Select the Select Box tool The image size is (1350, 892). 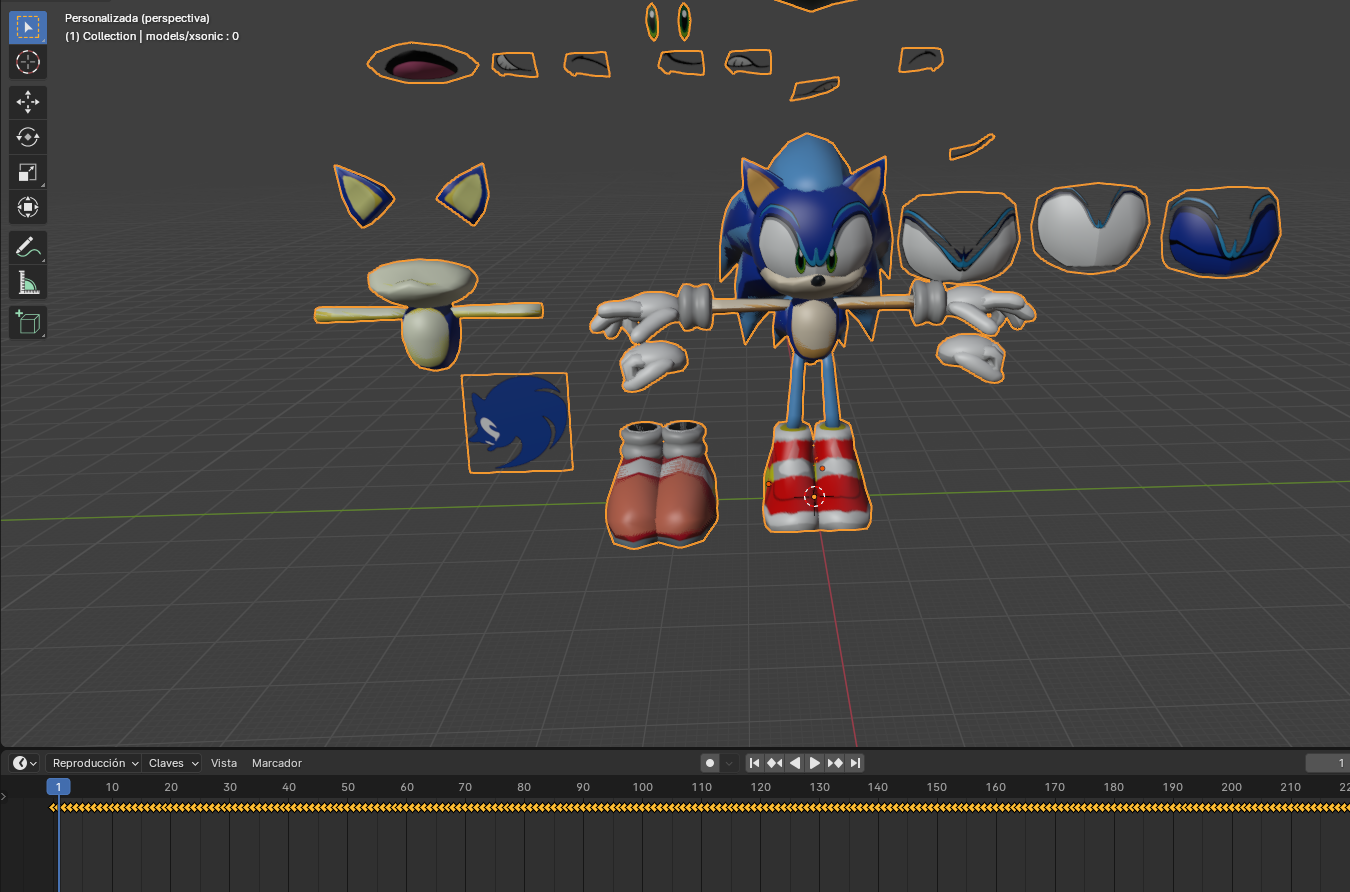[x=28, y=27]
